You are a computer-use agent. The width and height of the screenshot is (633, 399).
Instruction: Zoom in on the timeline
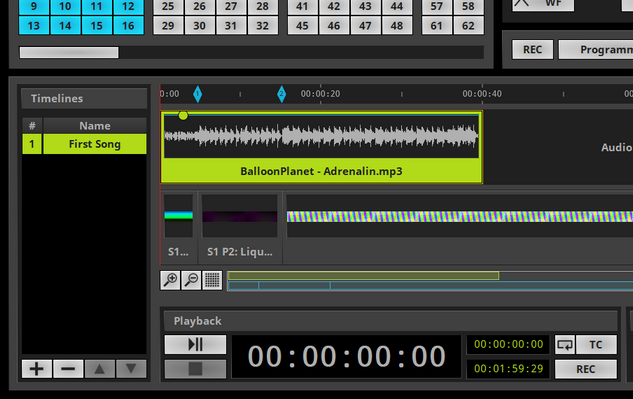point(170,280)
